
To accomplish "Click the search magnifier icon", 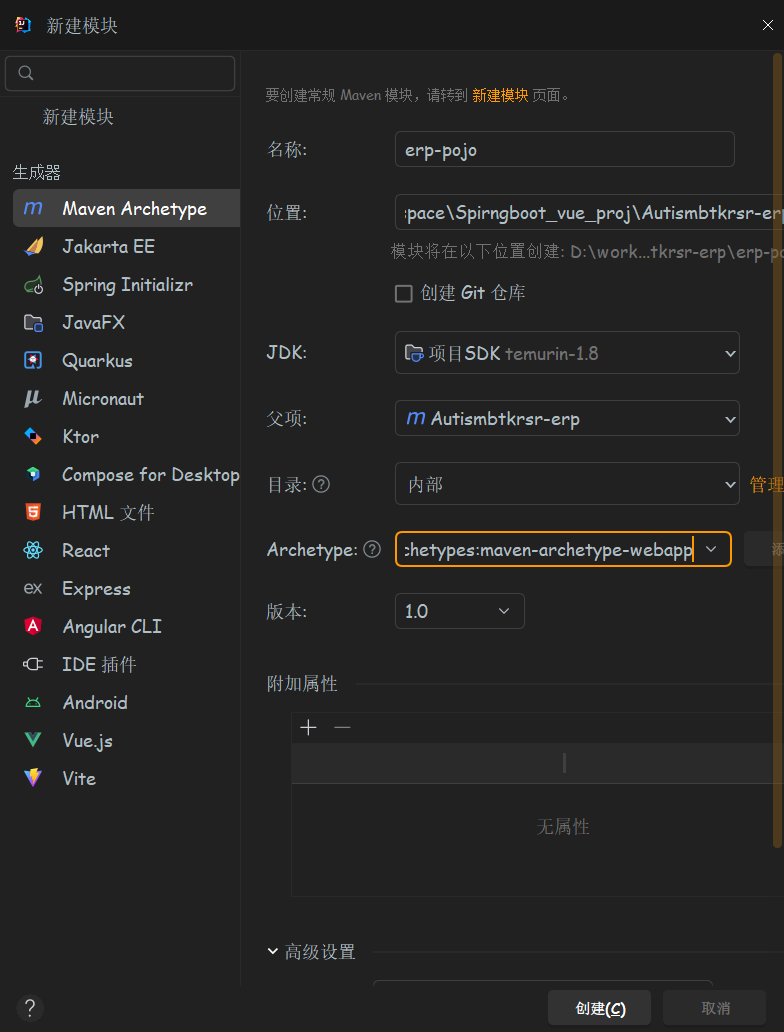I will click(x=26, y=73).
